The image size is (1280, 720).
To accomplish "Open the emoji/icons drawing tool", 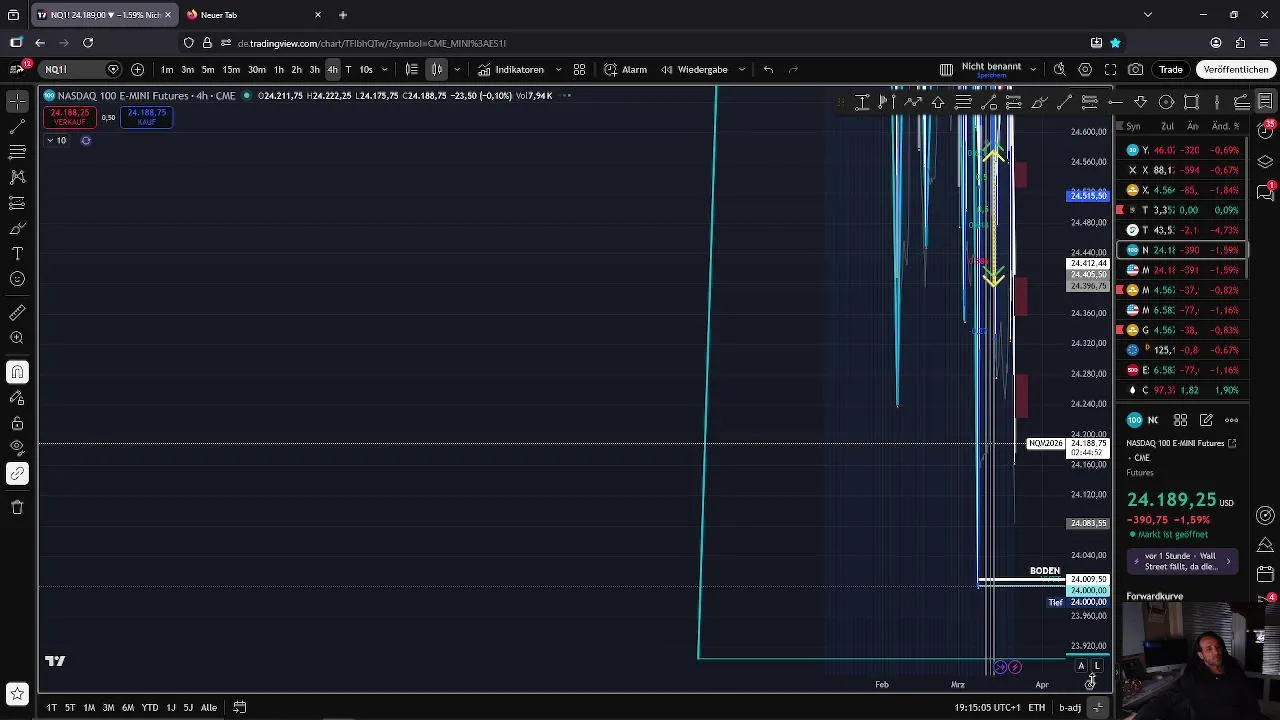I will [17, 279].
